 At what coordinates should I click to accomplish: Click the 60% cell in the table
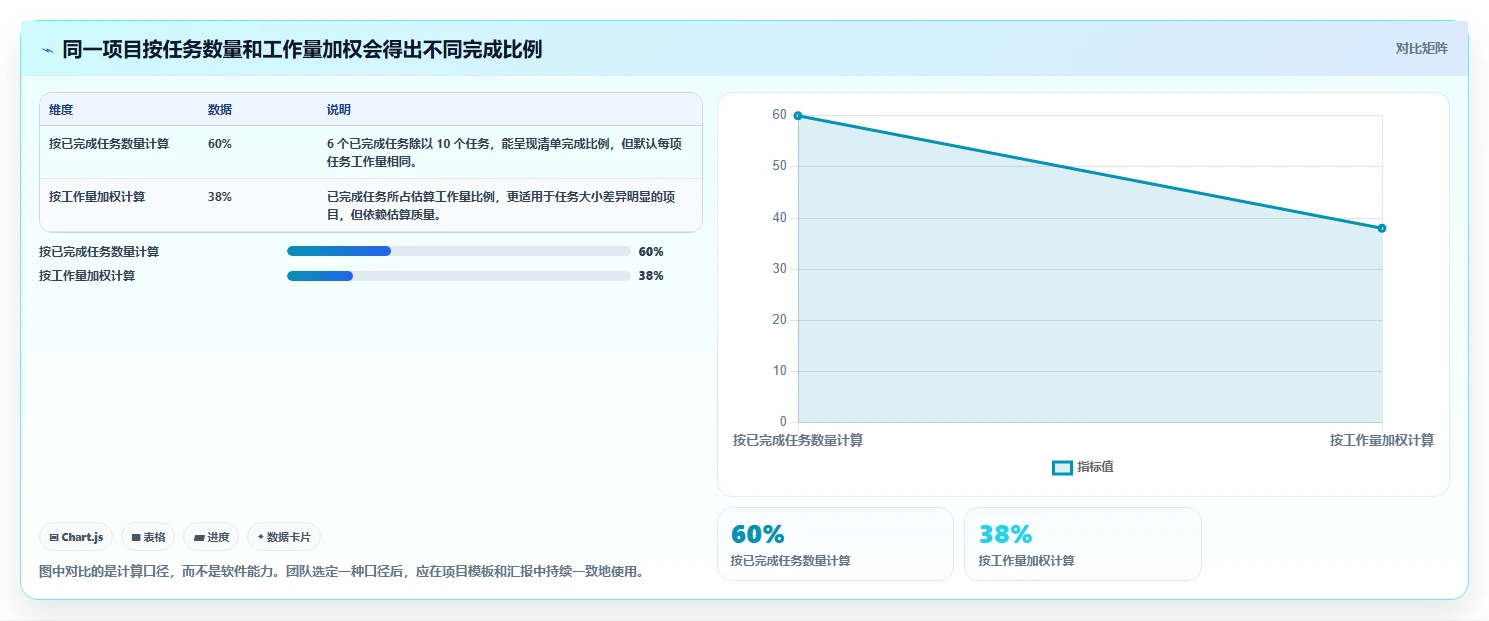(x=220, y=144)
